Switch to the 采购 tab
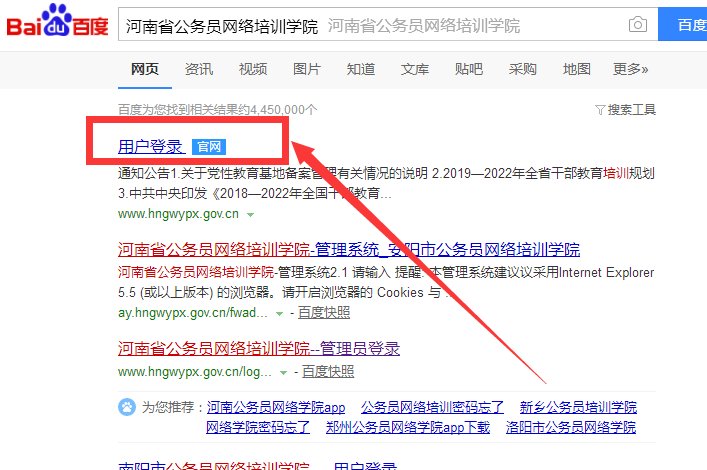 pyautogui.click(x=523, y=69)
